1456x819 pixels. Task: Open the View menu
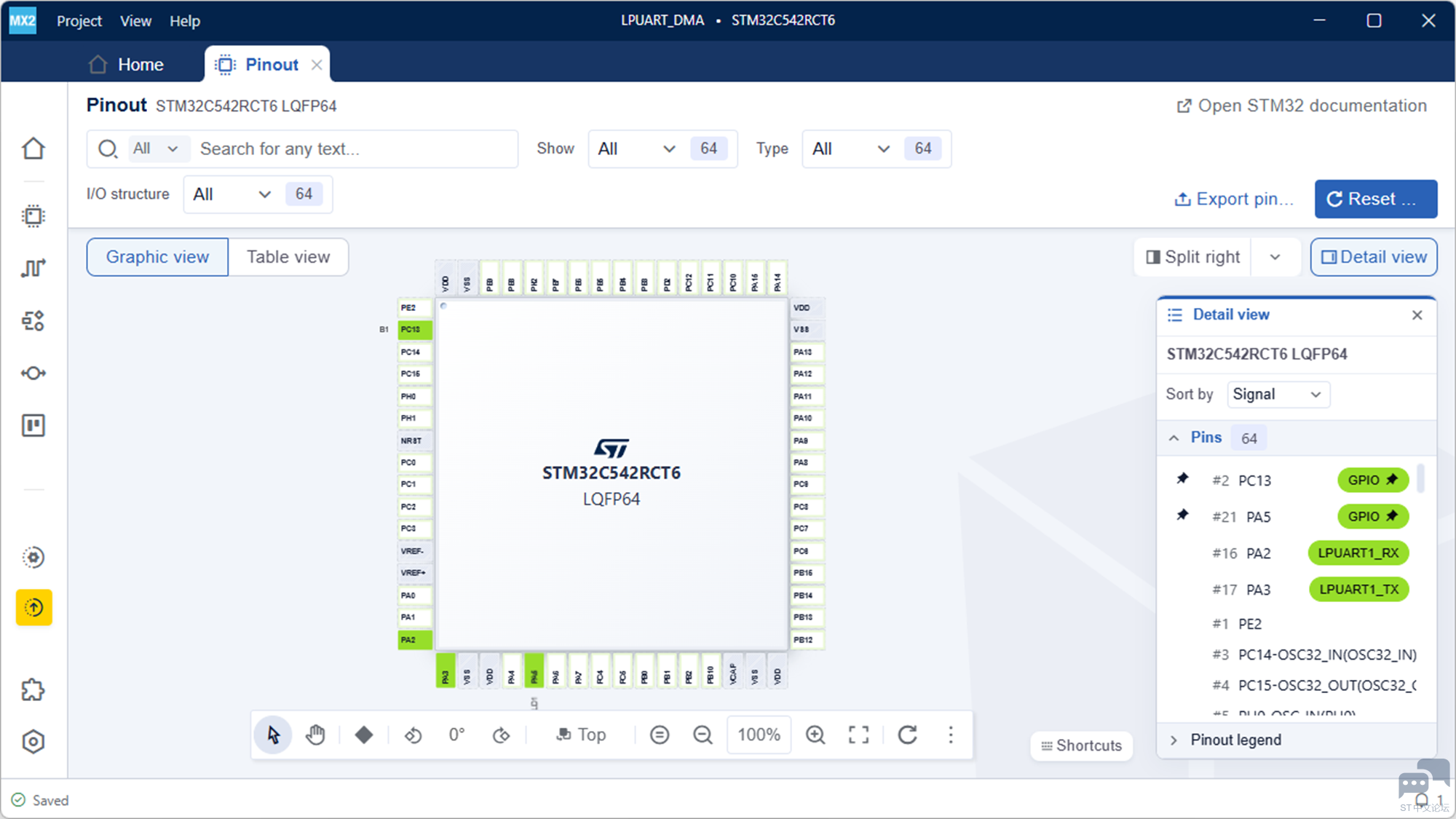click(x=135, y=21)
